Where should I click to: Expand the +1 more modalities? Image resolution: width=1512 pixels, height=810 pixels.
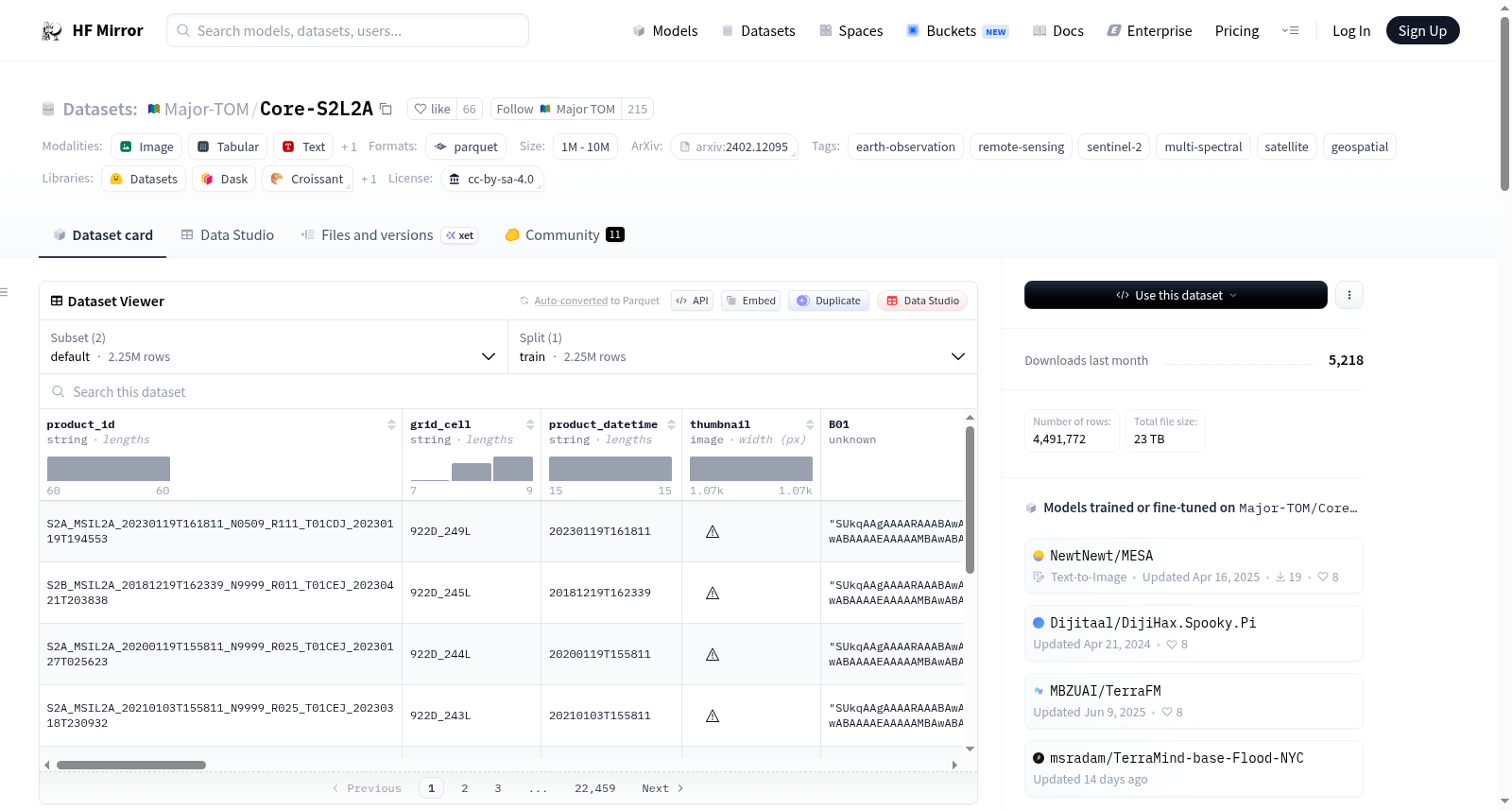pyautogui.click(x=349, y=147)
